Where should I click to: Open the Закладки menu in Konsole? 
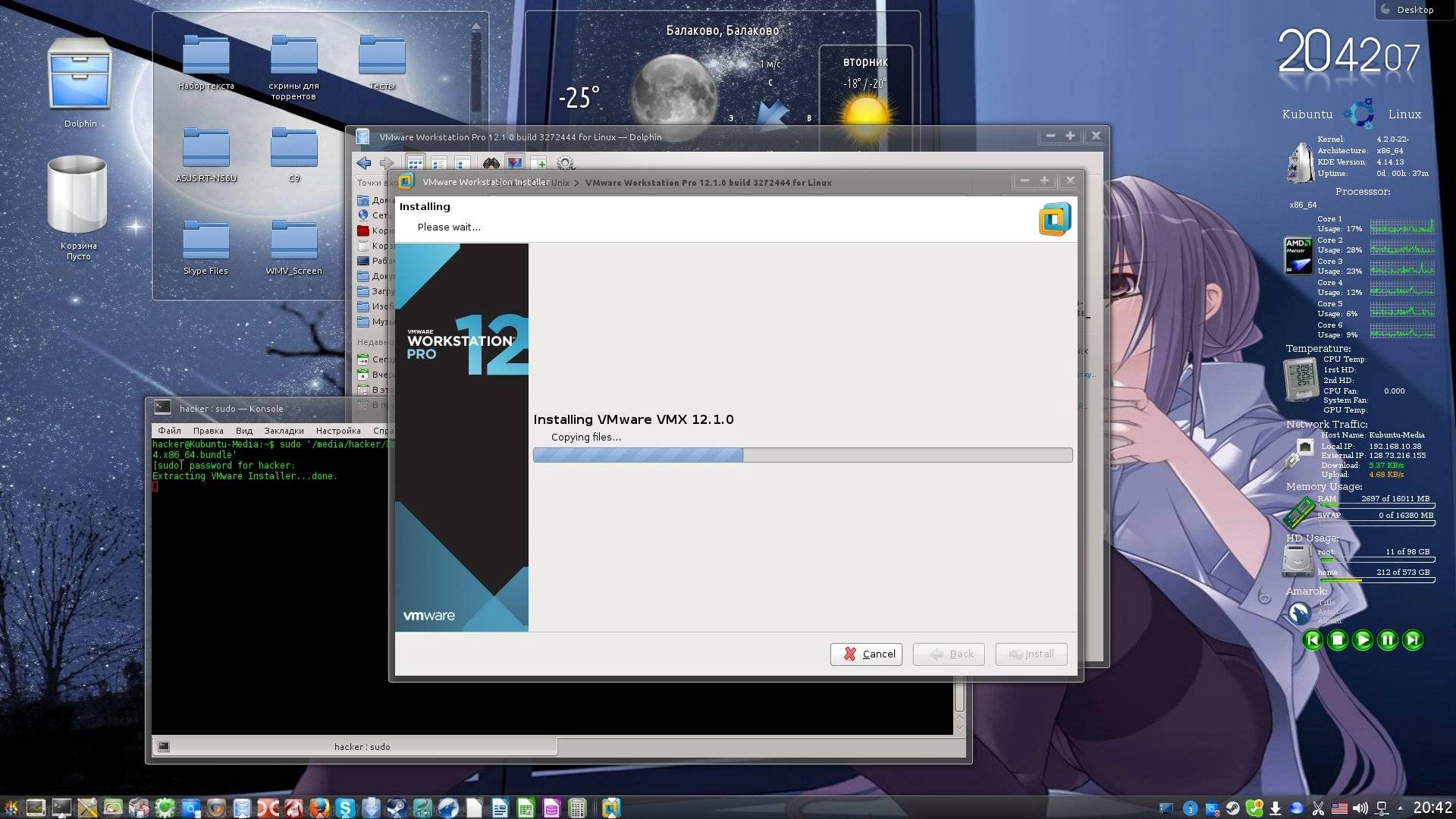[284, 431]
